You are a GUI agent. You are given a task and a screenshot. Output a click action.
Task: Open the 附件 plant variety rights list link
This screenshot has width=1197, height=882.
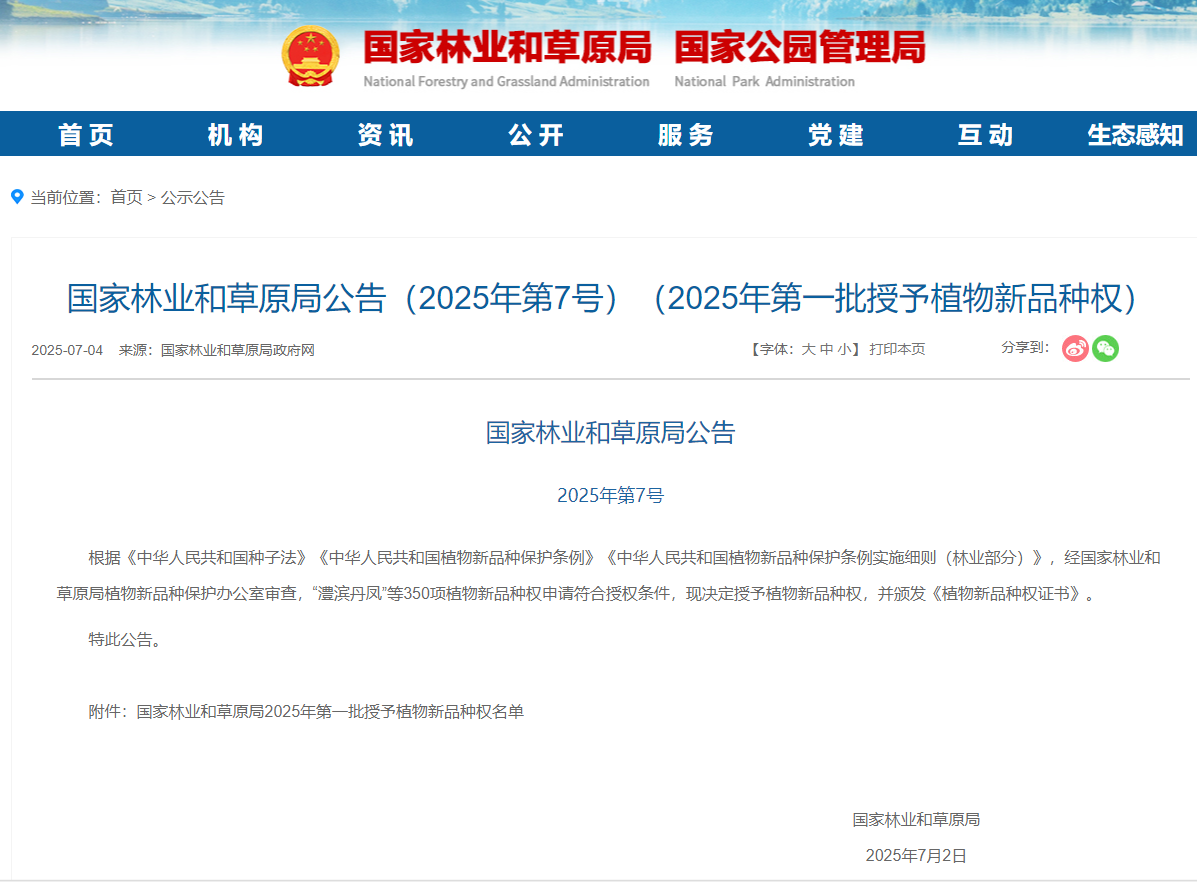click(x=330, y=712)
